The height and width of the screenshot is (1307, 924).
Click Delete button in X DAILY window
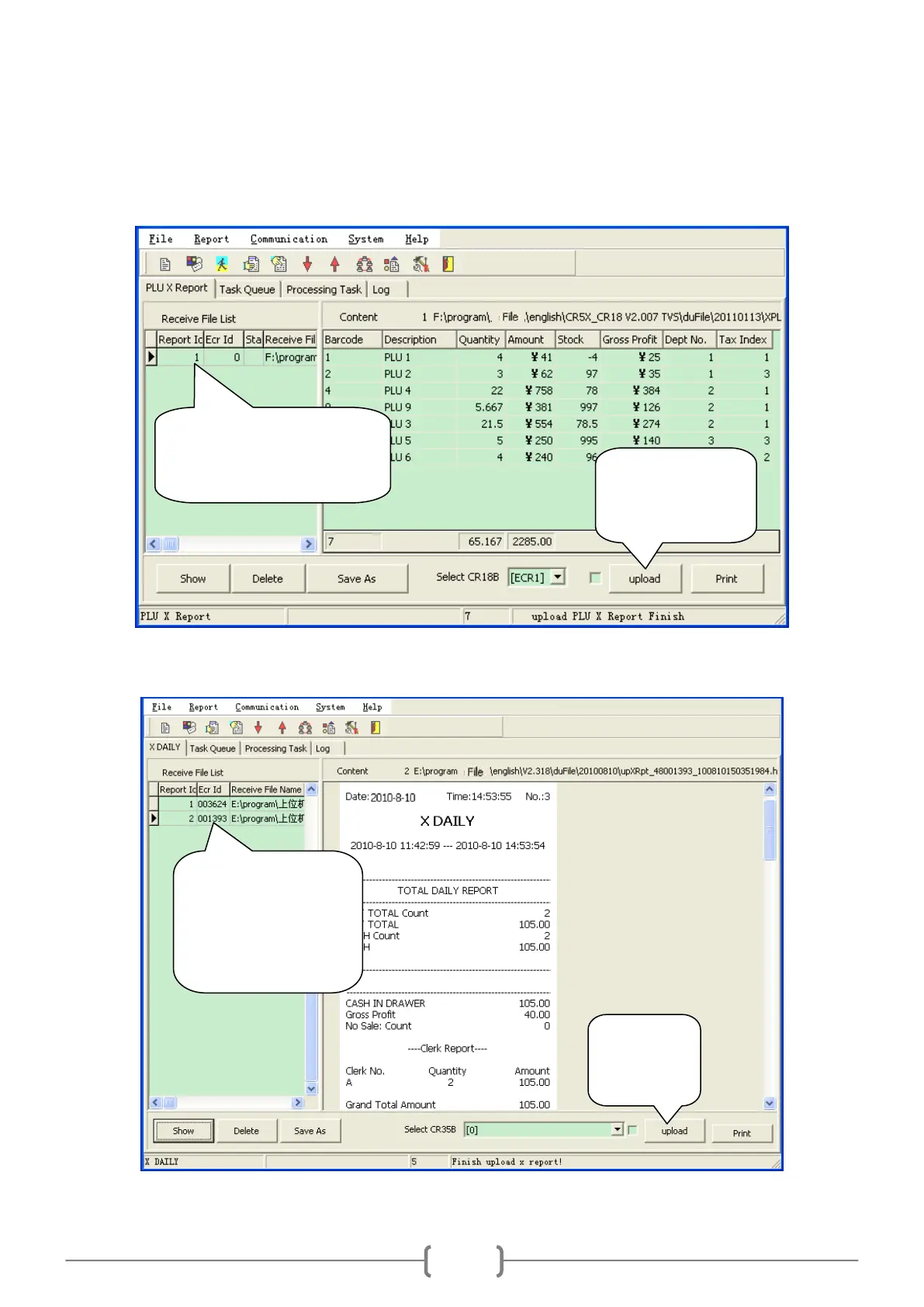click(x=247, y=1131)
